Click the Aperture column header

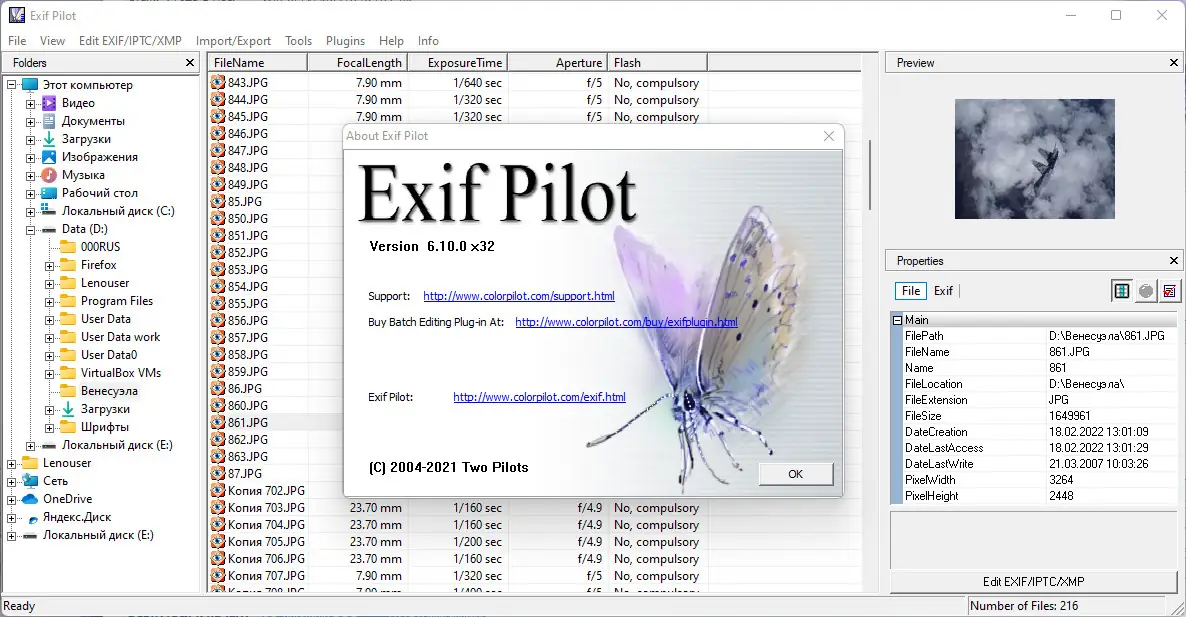pos(557,63)
